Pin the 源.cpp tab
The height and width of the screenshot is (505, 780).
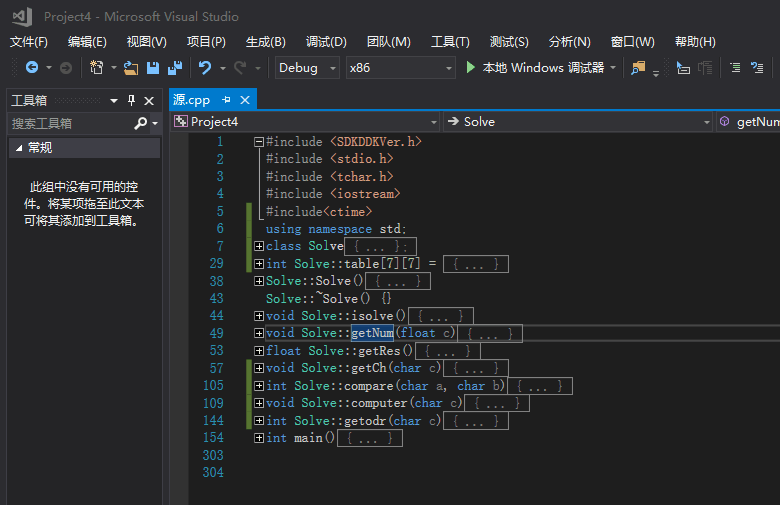pos(226,100)
